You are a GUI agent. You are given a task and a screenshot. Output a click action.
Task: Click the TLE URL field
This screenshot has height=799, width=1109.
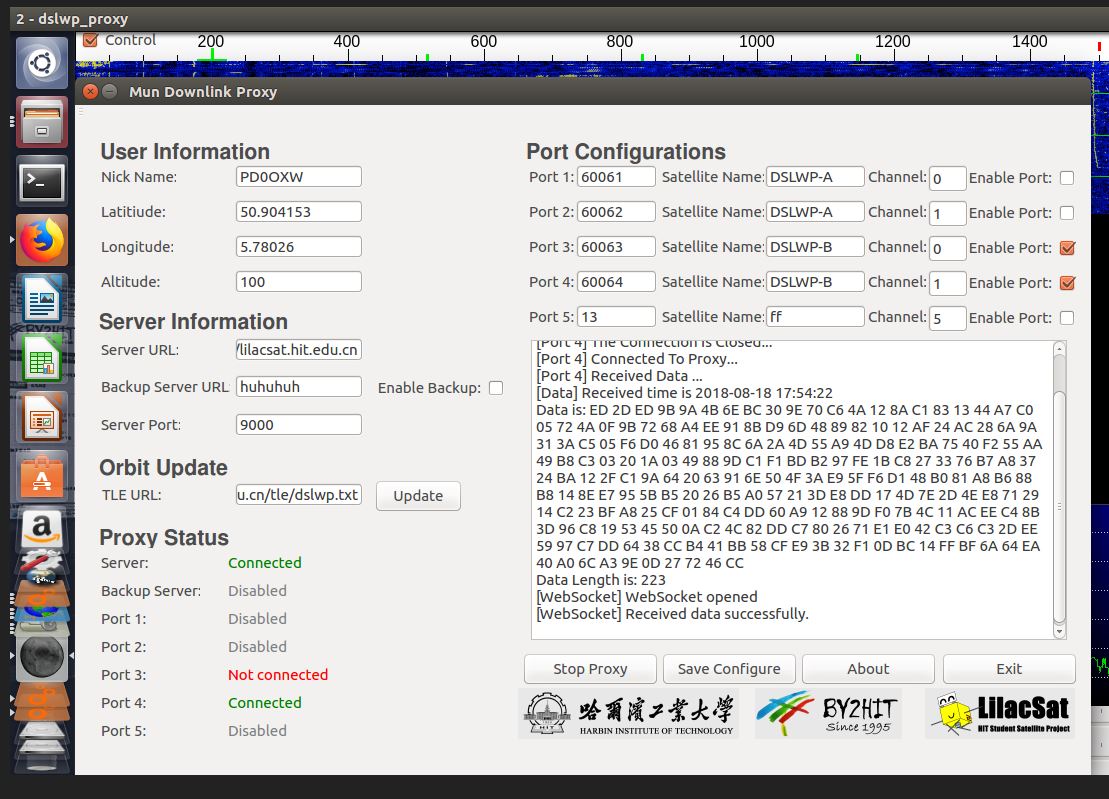[298, 495]
